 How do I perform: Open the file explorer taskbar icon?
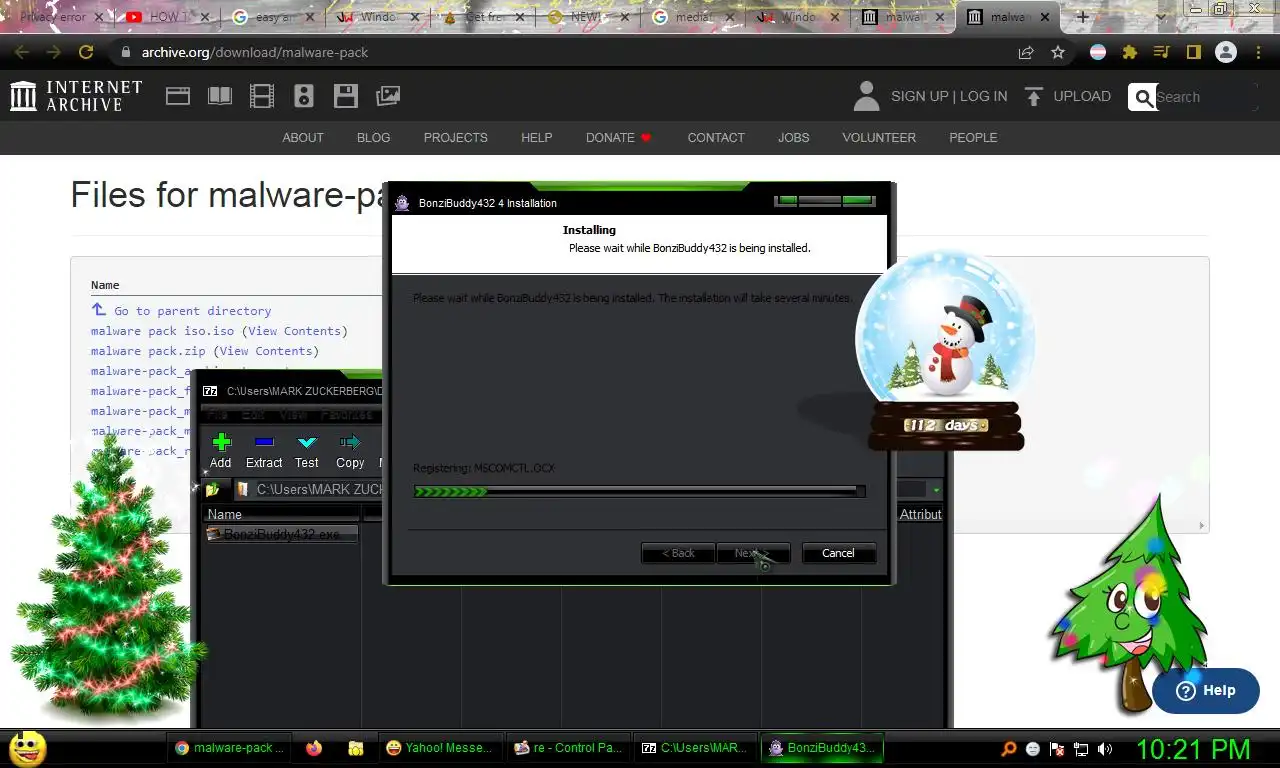(x=355, y=747)
